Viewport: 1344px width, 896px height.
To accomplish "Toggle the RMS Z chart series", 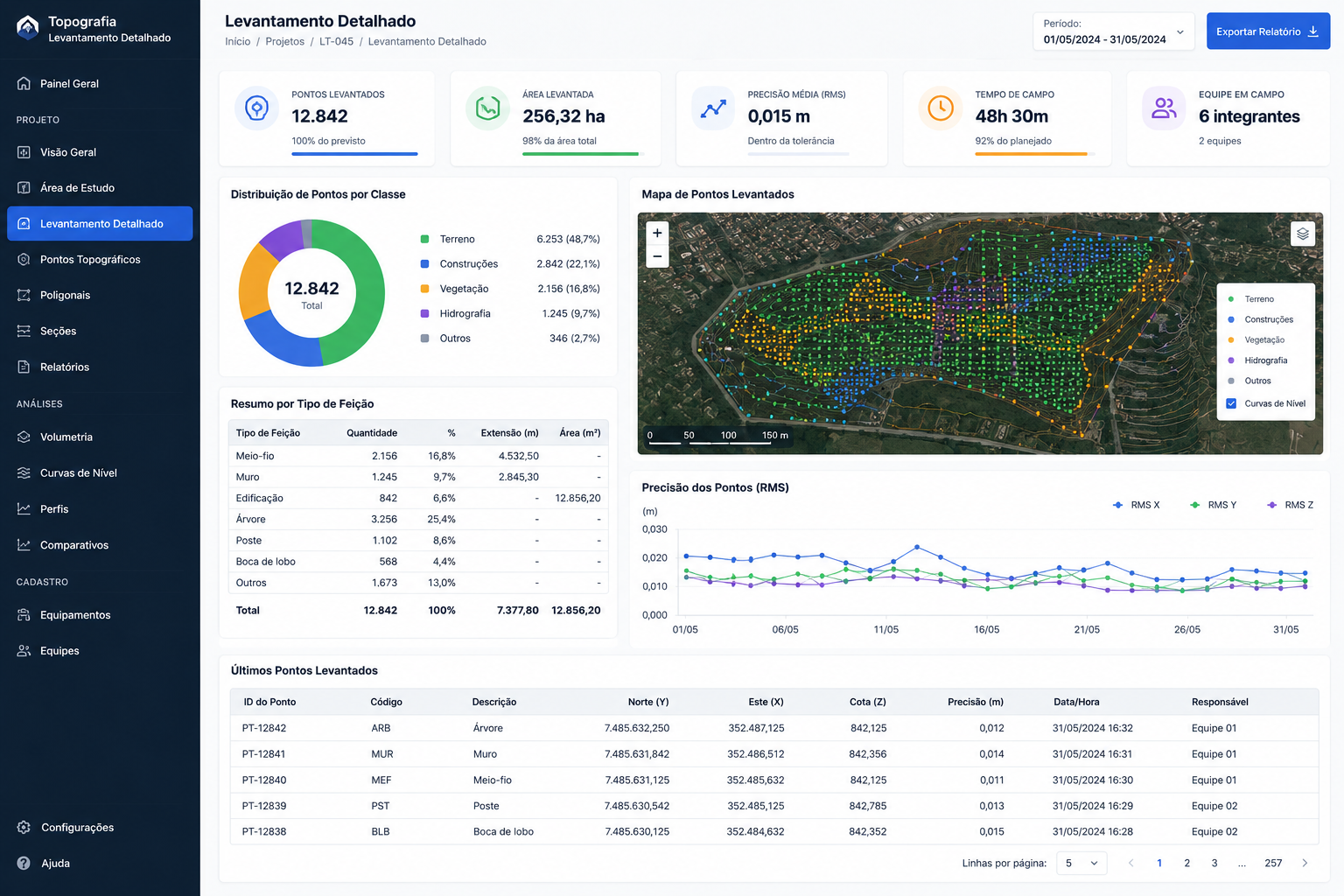I will point(1290,505).
